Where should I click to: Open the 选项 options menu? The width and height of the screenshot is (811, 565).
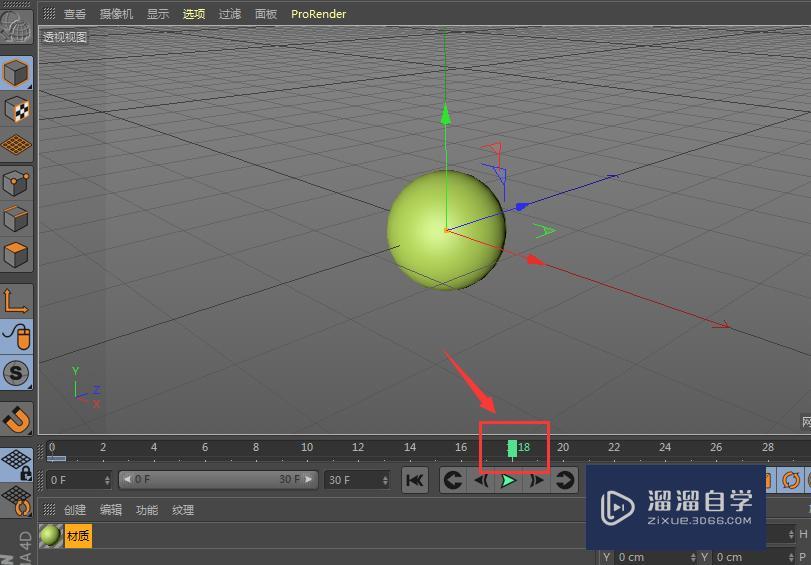click(194, 14)
